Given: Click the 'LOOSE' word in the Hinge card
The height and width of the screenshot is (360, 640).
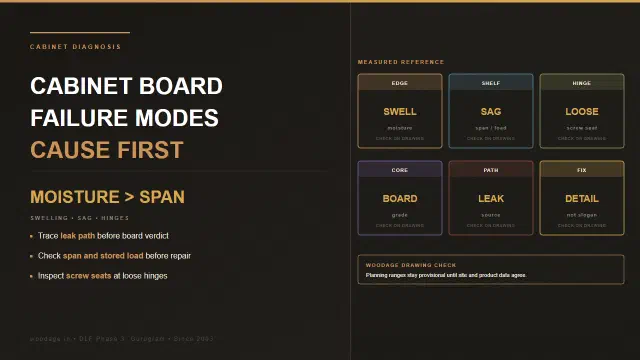Looking at the screenshot, I should pyautogui.click(x=582, y=111).
